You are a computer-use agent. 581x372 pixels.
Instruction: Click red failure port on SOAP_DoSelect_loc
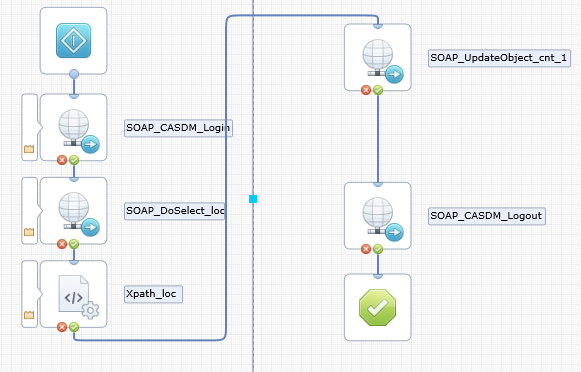[62, 244]
